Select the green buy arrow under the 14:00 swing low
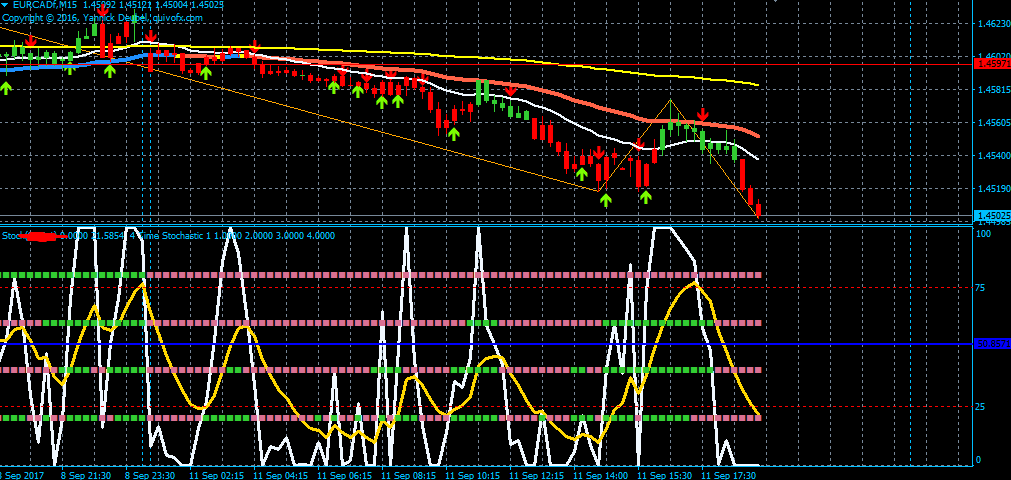 605,200
